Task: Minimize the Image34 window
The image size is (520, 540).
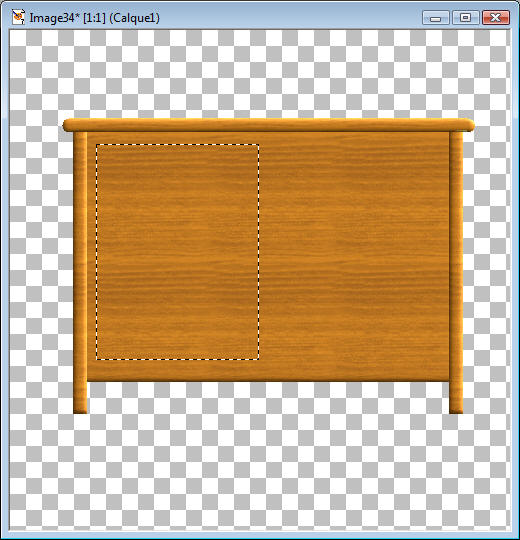Action: [436, 18]
